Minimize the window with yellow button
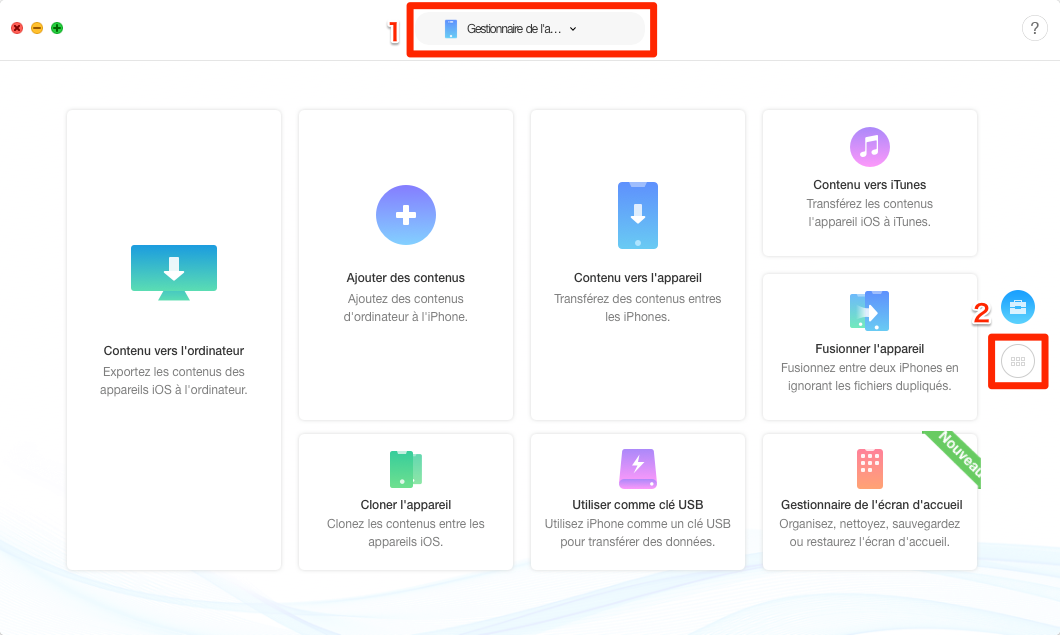This screenshot has width=1060, height=635. pos(37,28)
